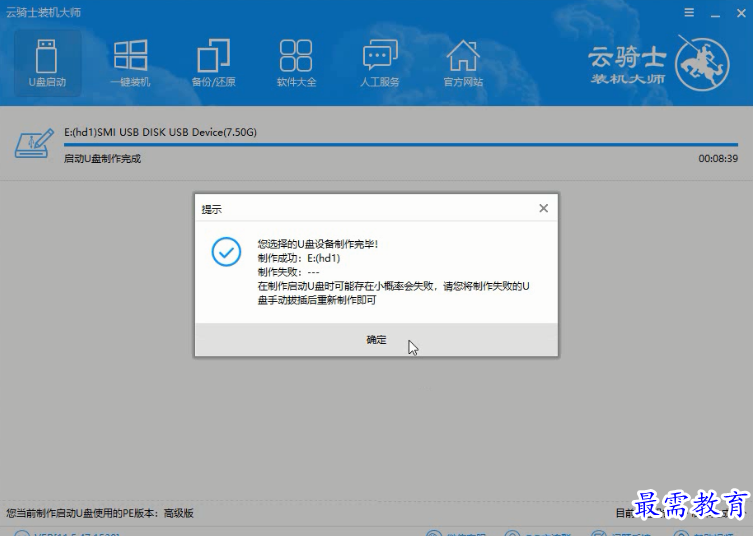Click the '制作失败: ---' line
This screenshot has width=756, height=536.
[x=288, y=272]
